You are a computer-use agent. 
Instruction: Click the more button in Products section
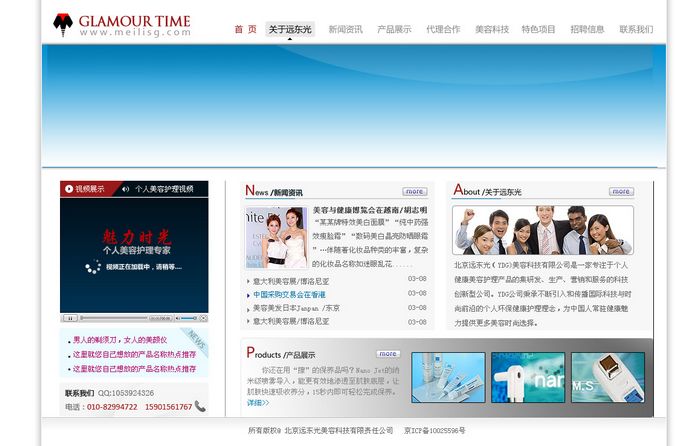click(388, 353)
